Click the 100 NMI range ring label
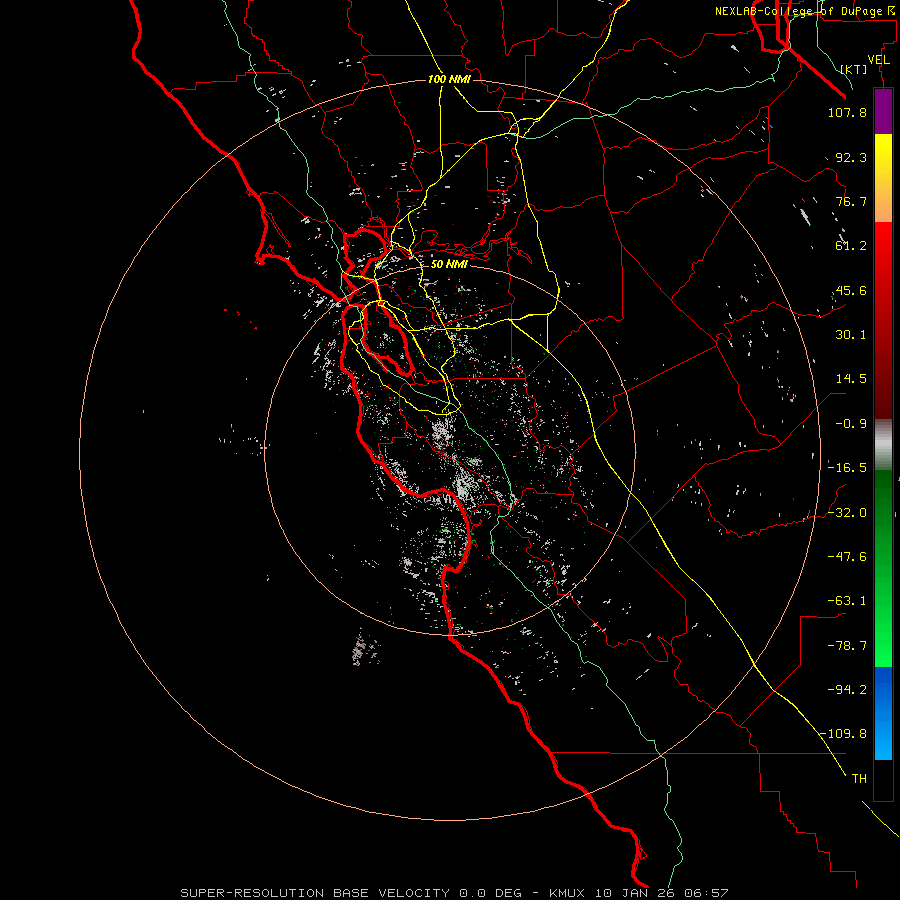 pos(449,79)
